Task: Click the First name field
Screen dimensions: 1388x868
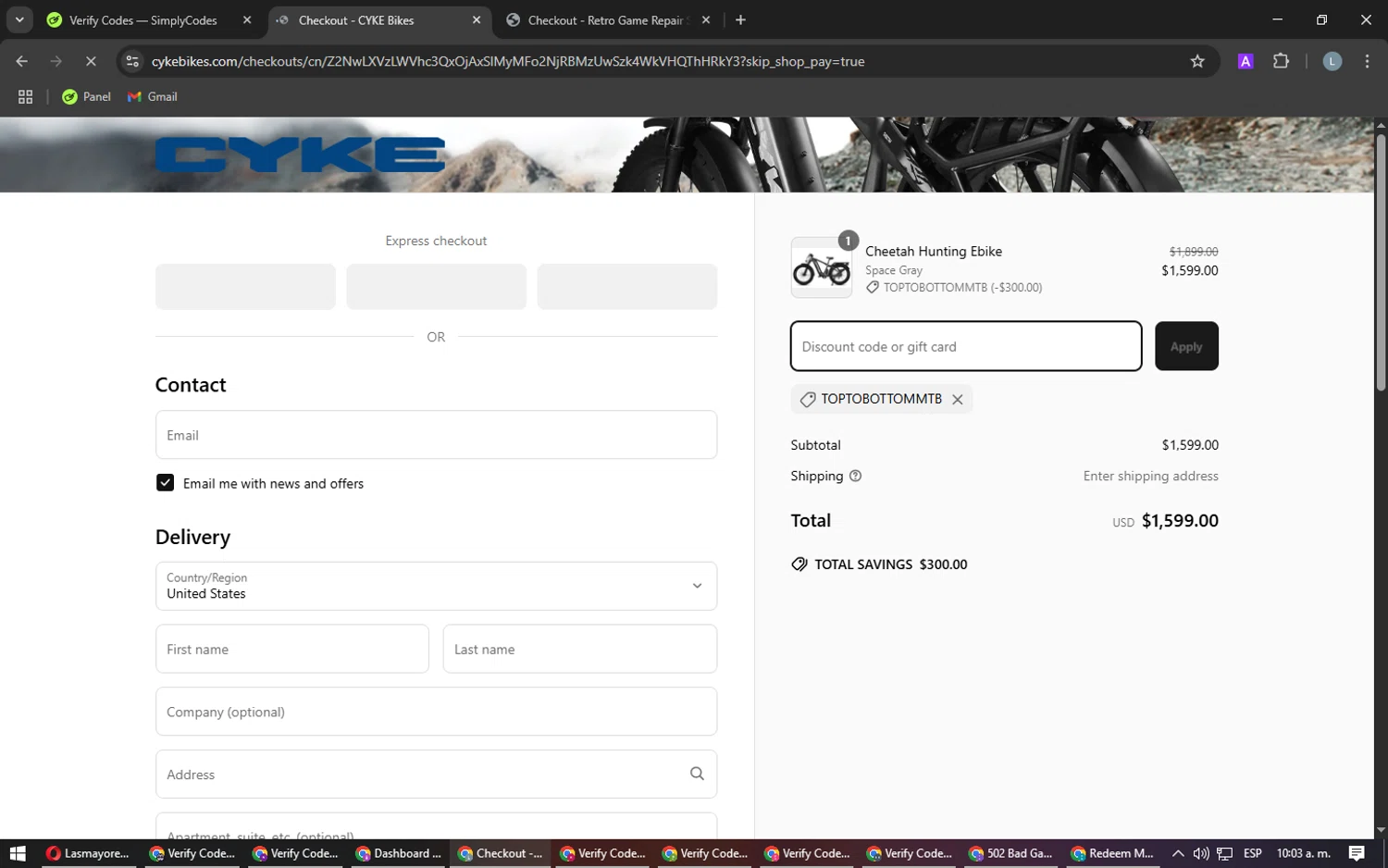Action: (x=292, y=649)
